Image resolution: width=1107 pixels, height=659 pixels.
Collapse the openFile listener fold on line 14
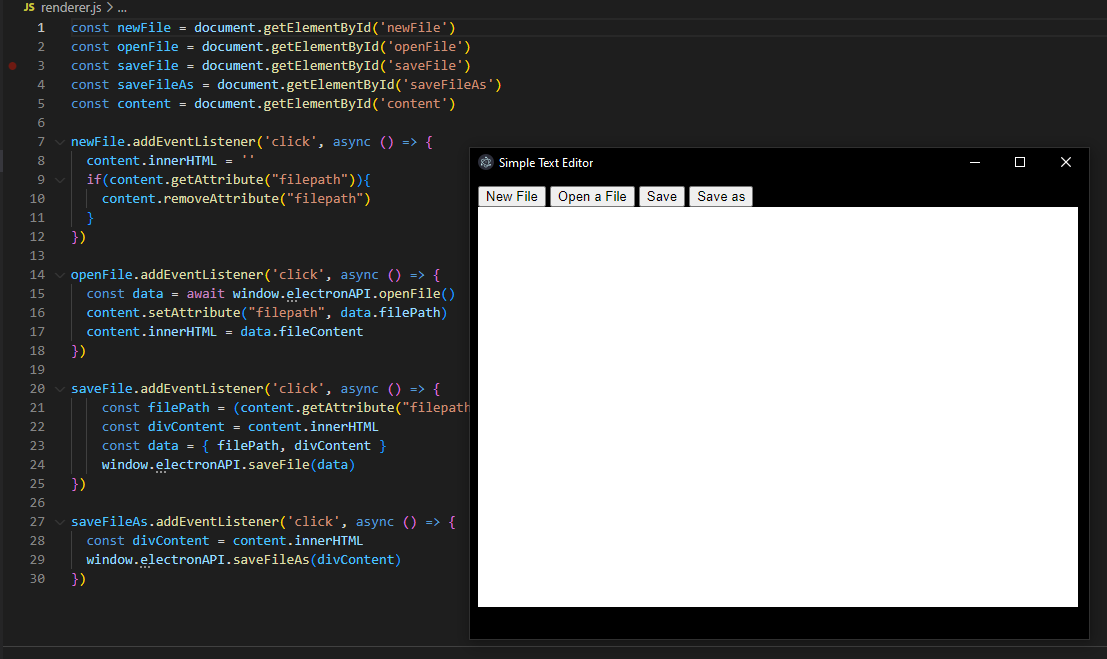[60, 275]
